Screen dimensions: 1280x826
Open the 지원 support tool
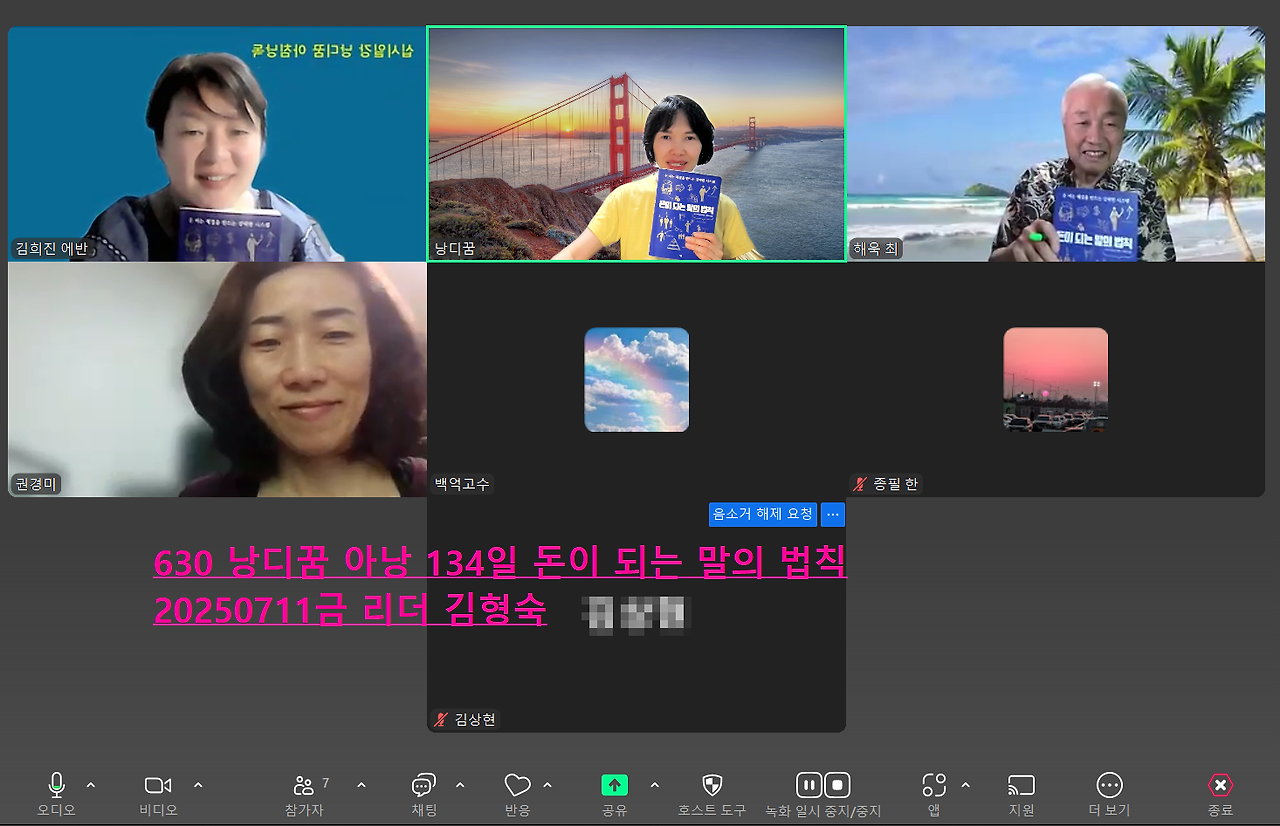(1021, 784)
